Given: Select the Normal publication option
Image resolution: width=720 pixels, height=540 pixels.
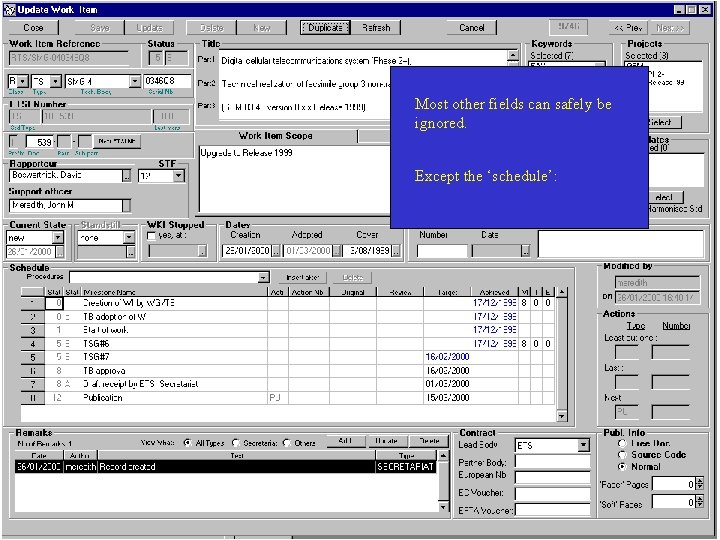Looking at the screenshot, I should 622,467.
